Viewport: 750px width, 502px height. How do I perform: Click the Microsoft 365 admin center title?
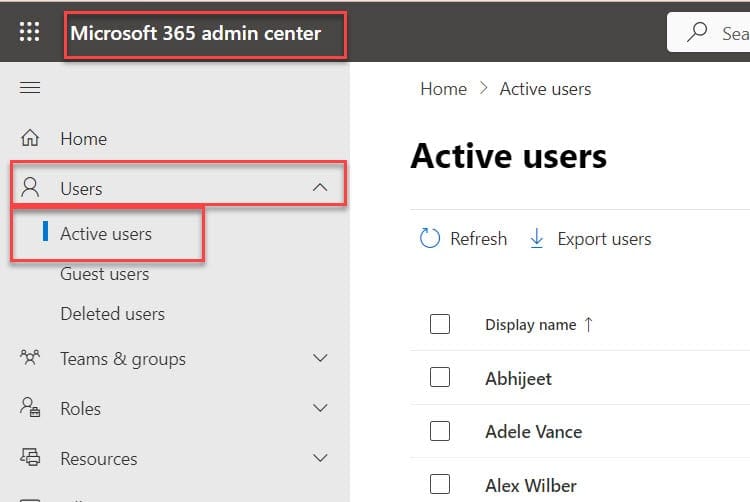(196, 33)
